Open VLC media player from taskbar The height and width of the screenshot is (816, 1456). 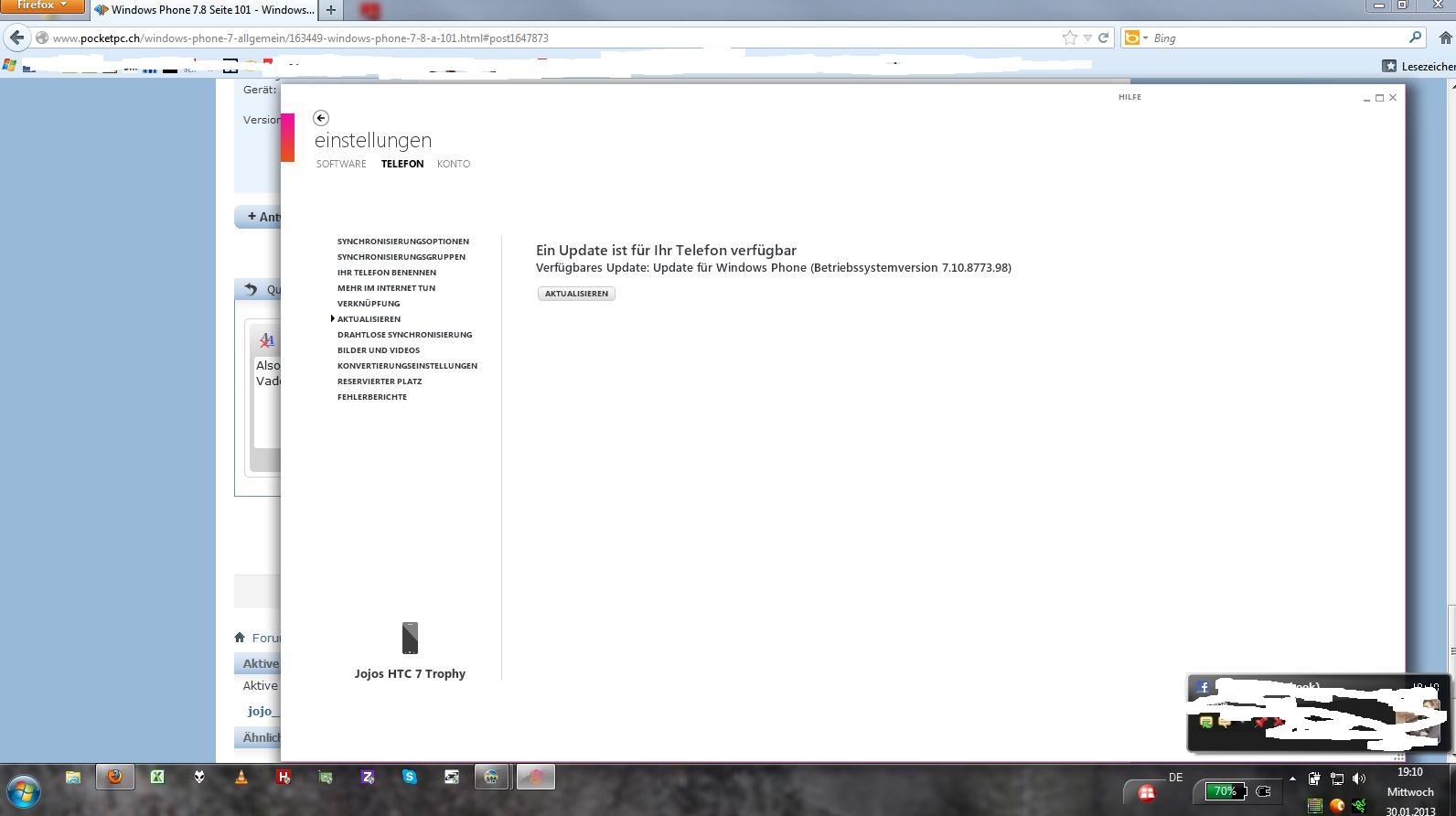(x=241, y=777)
